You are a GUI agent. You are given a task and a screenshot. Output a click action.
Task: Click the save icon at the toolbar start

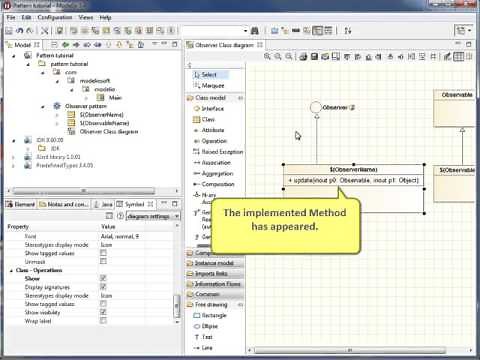9,31
